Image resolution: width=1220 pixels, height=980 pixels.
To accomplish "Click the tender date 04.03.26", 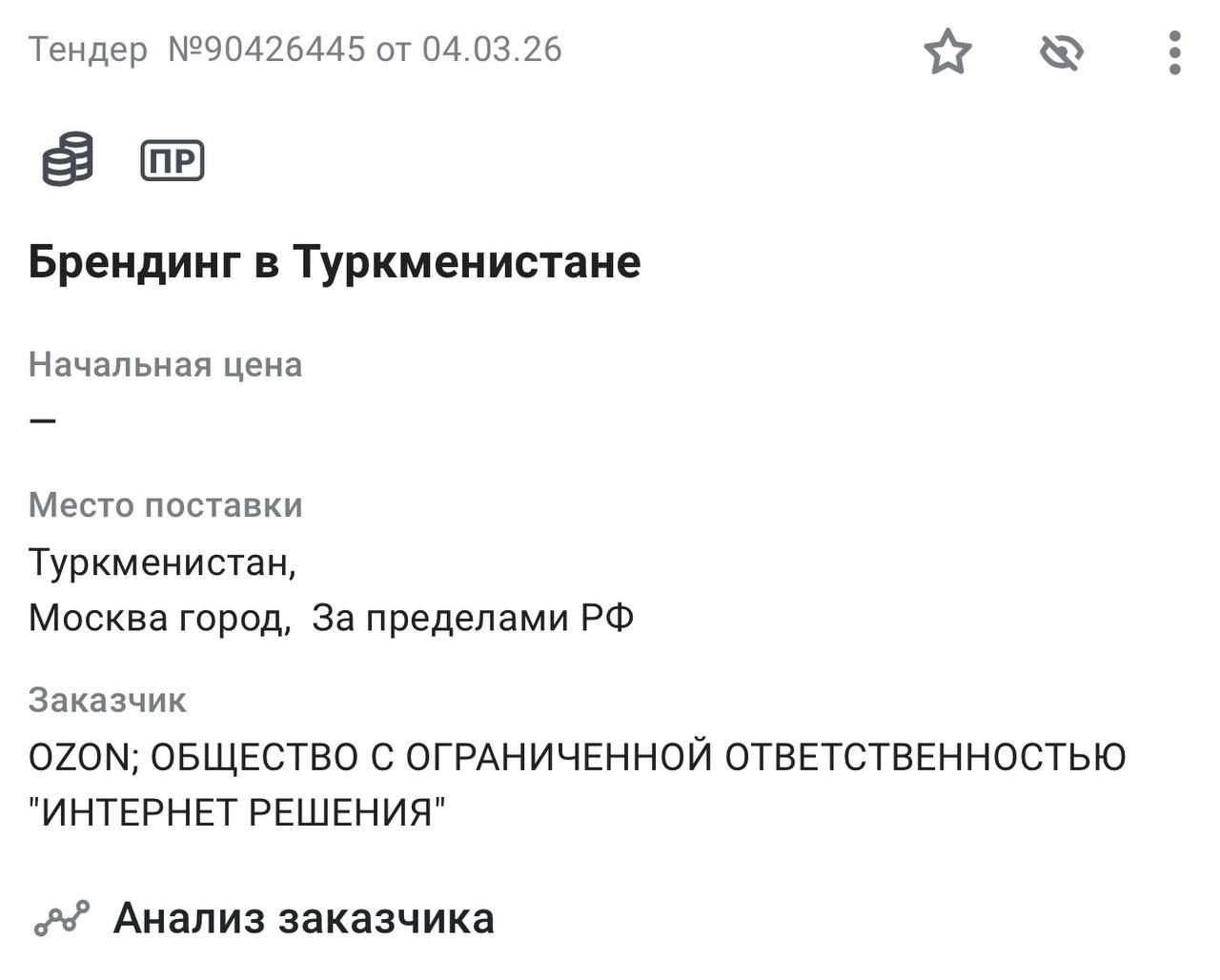I will [492, 49].
